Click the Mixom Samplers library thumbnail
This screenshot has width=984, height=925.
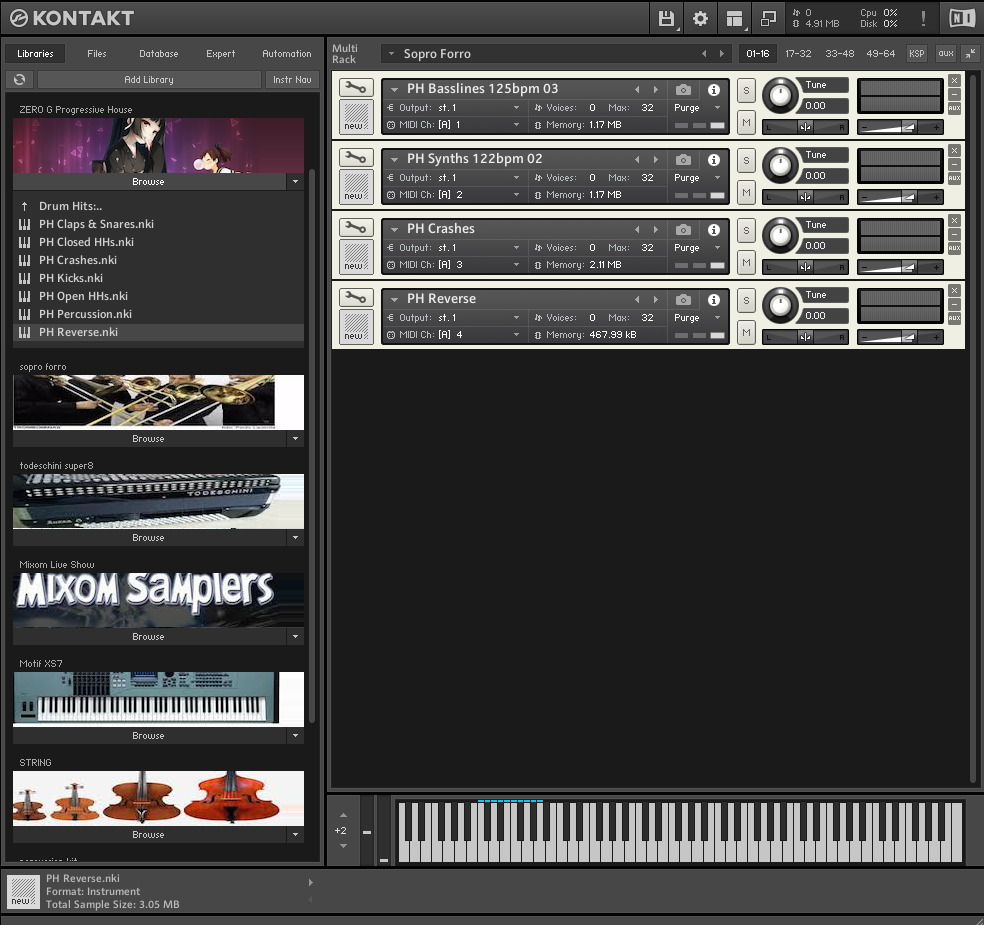pos(158,600)
